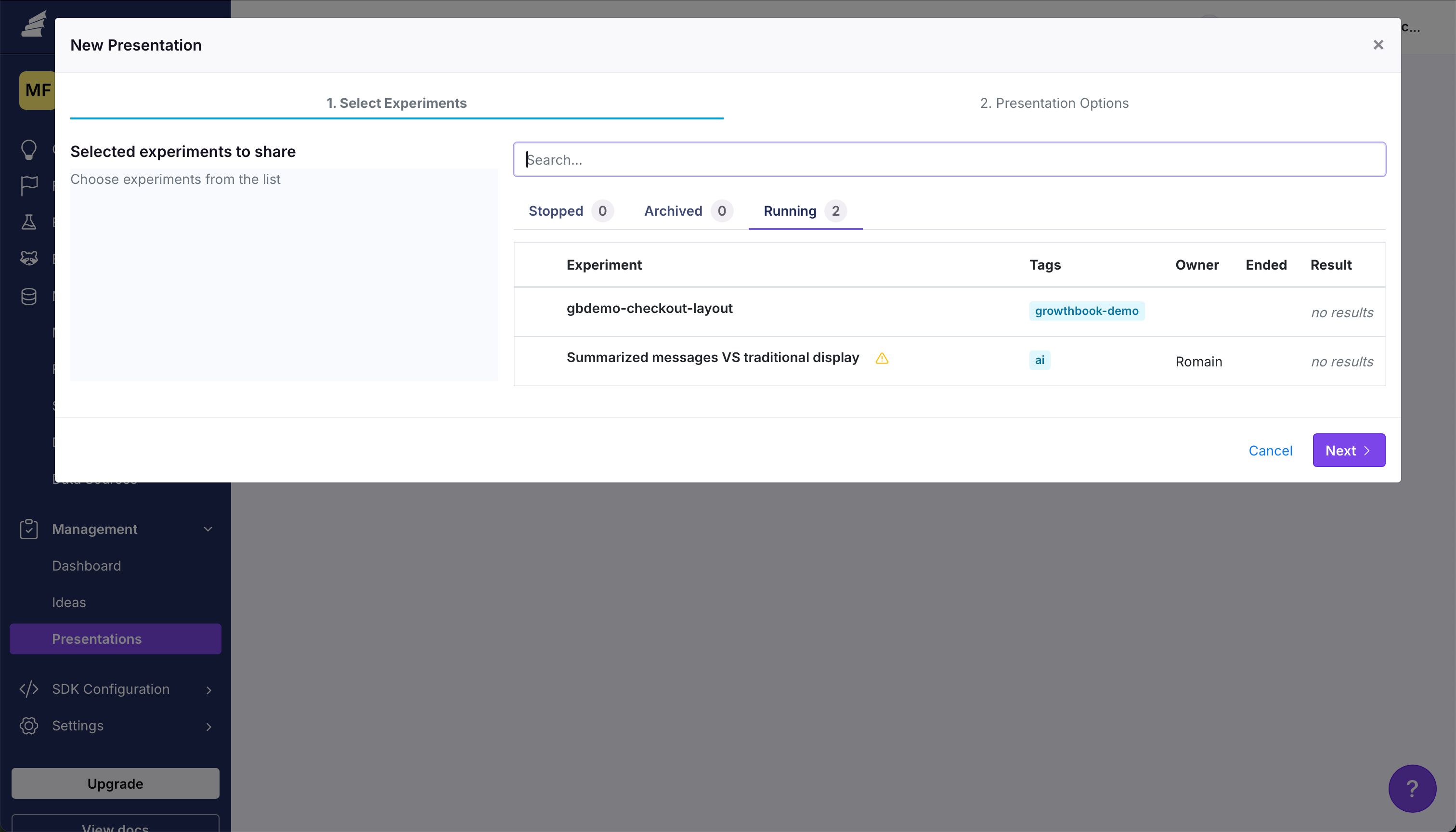Click into the Search experiments field

tap(949, 159)
